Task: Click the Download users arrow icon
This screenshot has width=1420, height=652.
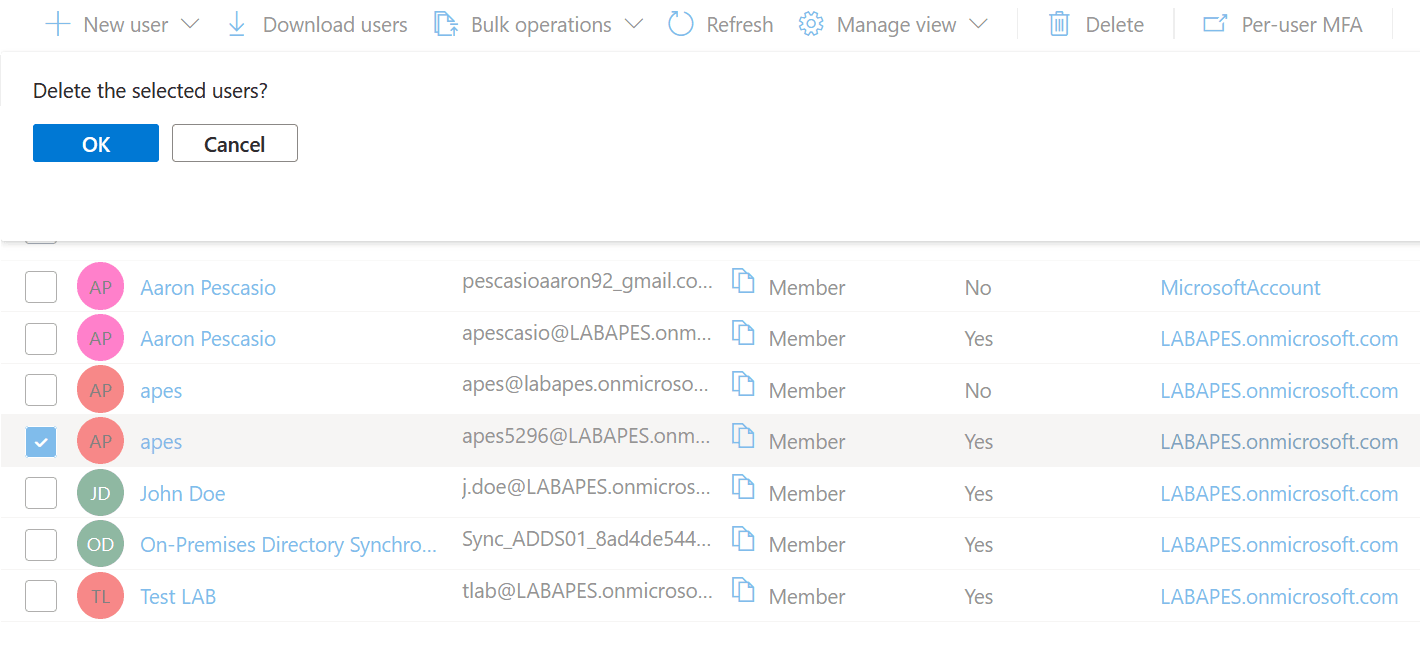Action: click(x=237, y=24)
